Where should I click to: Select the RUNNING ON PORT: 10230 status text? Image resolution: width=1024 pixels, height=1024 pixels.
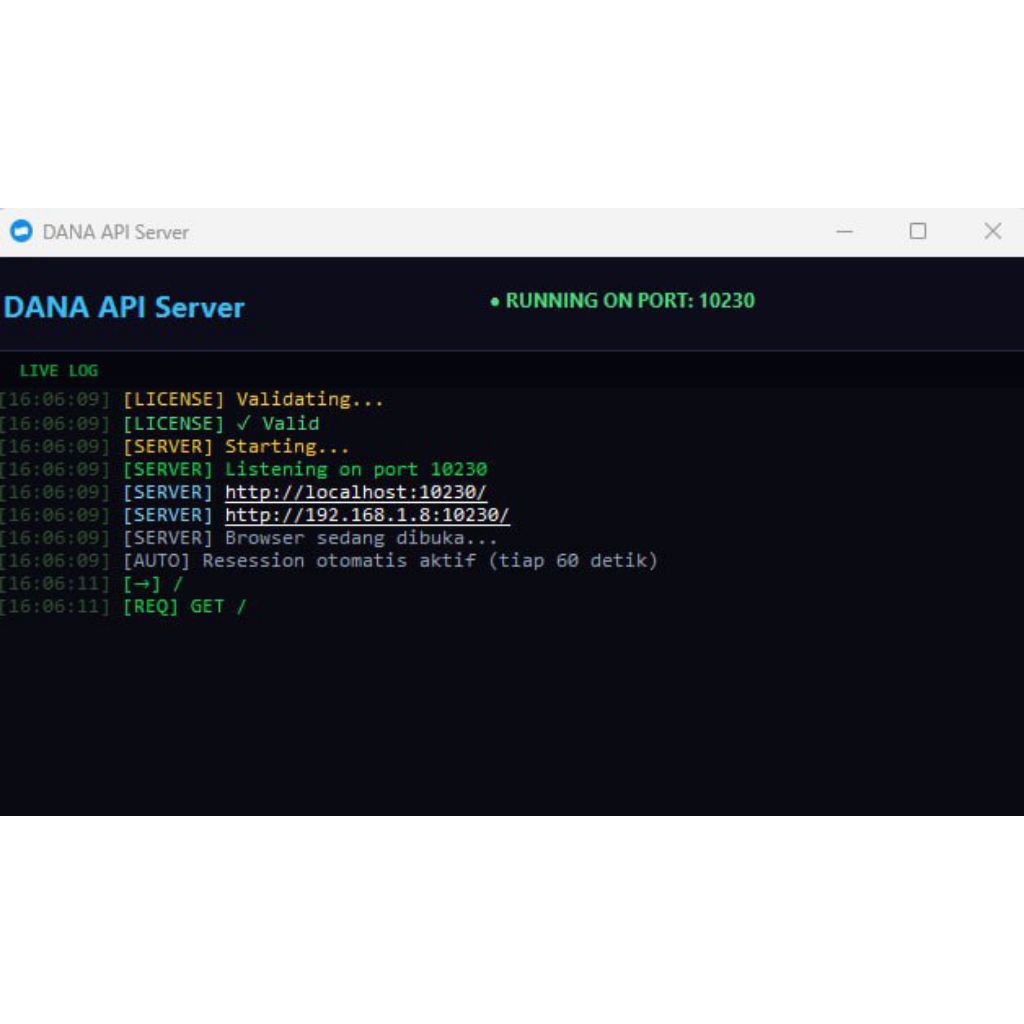click(630, 300)
